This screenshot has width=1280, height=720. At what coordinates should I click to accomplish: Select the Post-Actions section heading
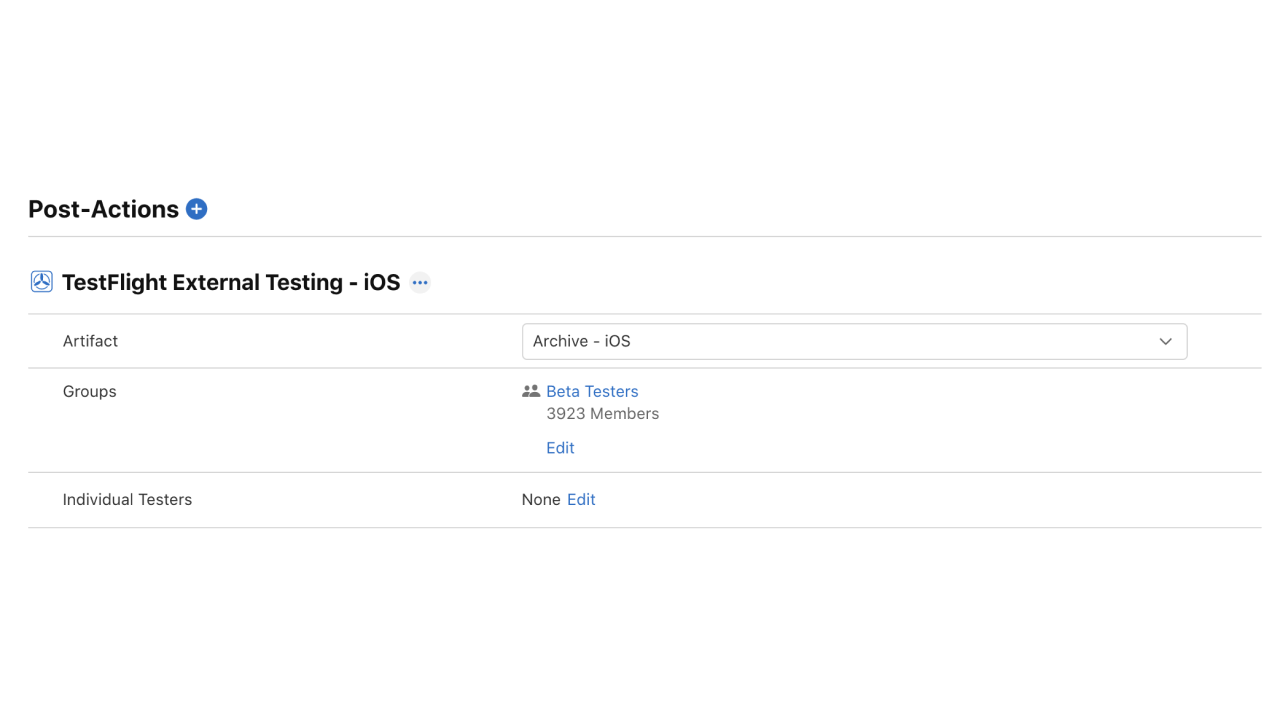[102, 209]
